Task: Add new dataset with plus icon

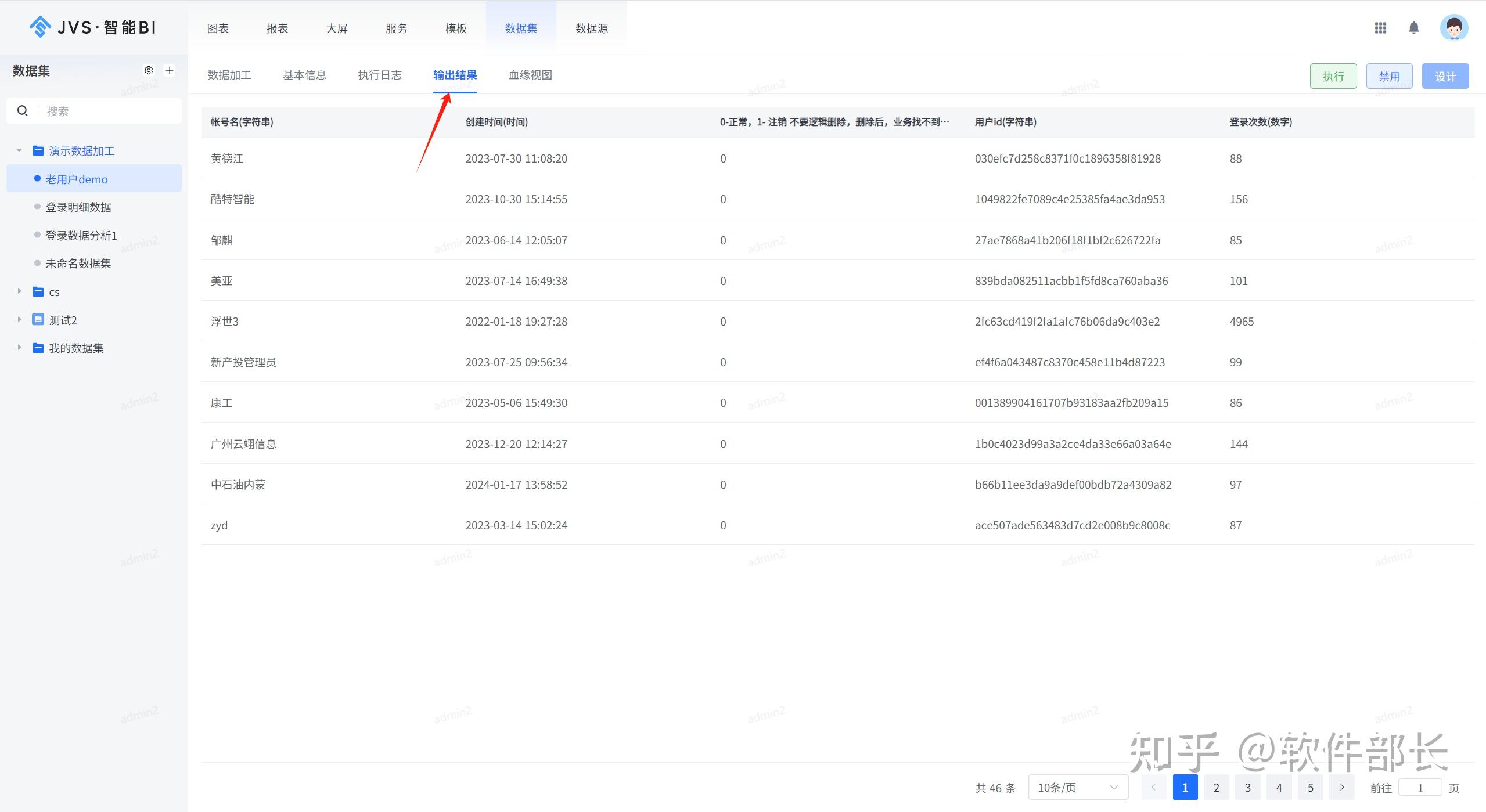Action: point(170,70)
